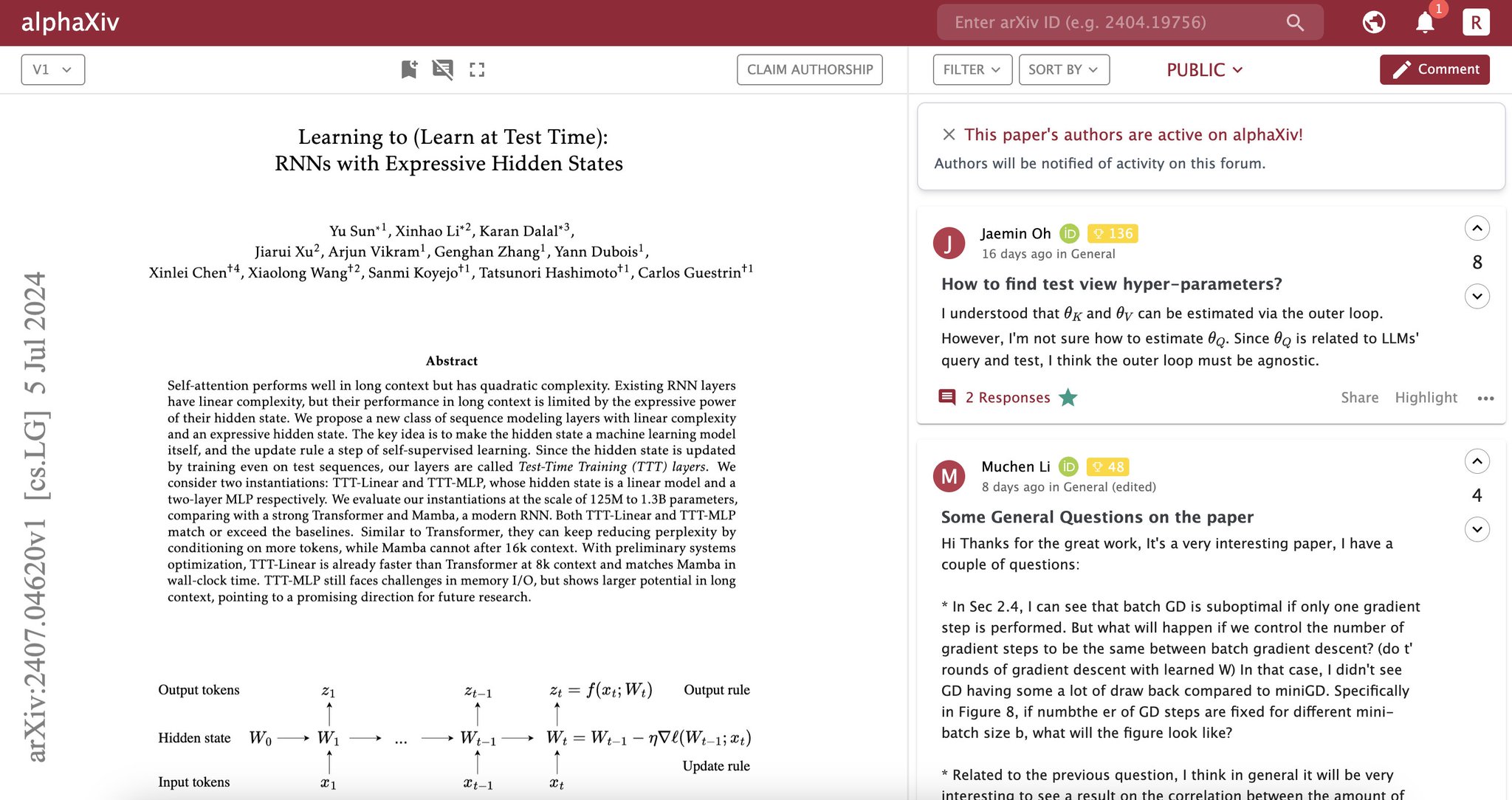Click the alphaXiv logo
The height and width of the screenshot is (800, 1512).
pyautogui.click(x=70, y=22)
